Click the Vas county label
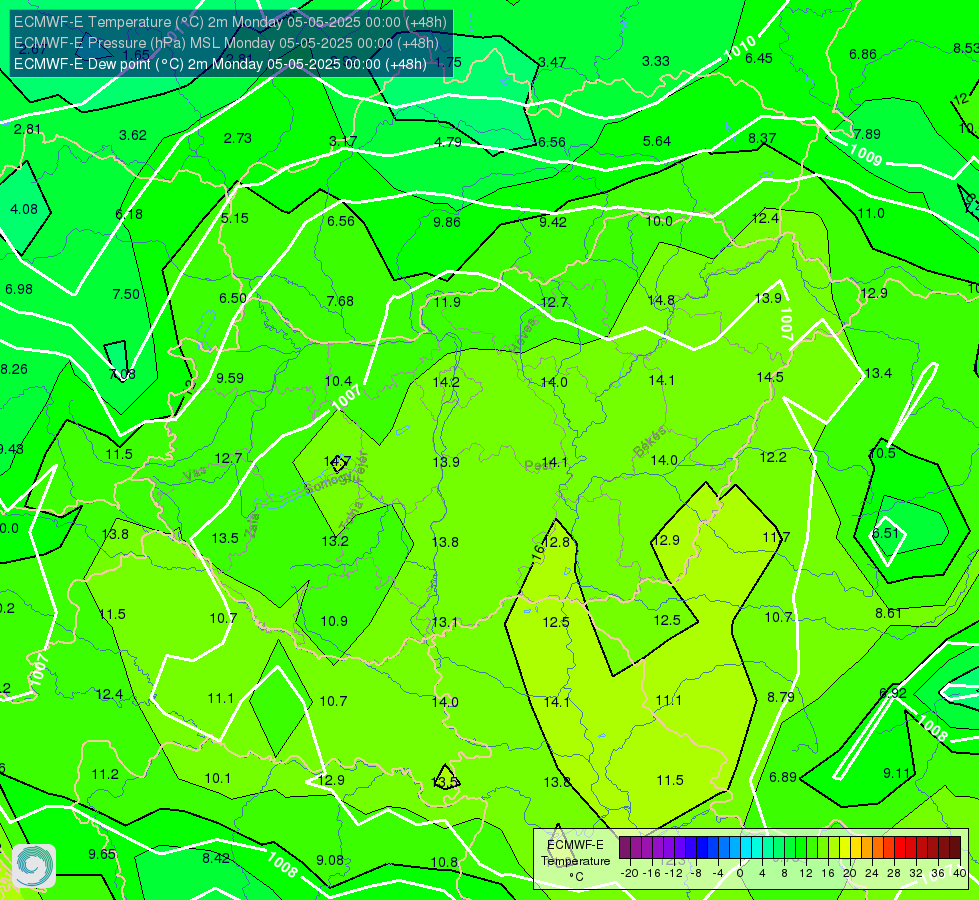 195,475
